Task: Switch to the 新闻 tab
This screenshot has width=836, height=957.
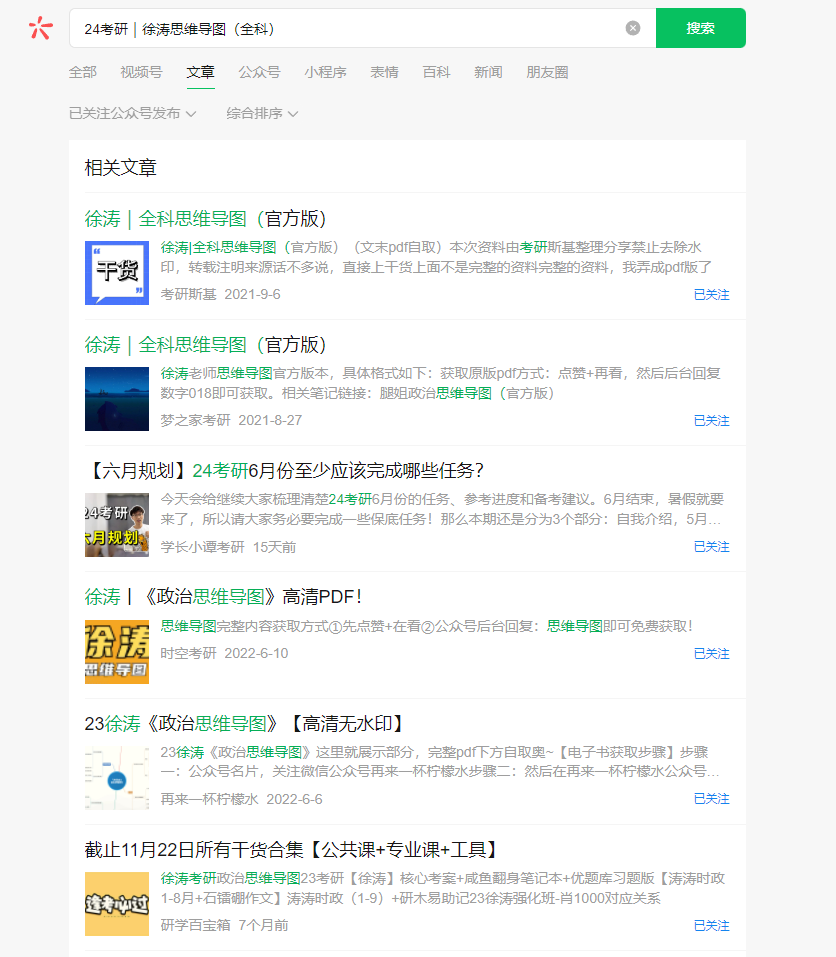Action: pos(488,72)
